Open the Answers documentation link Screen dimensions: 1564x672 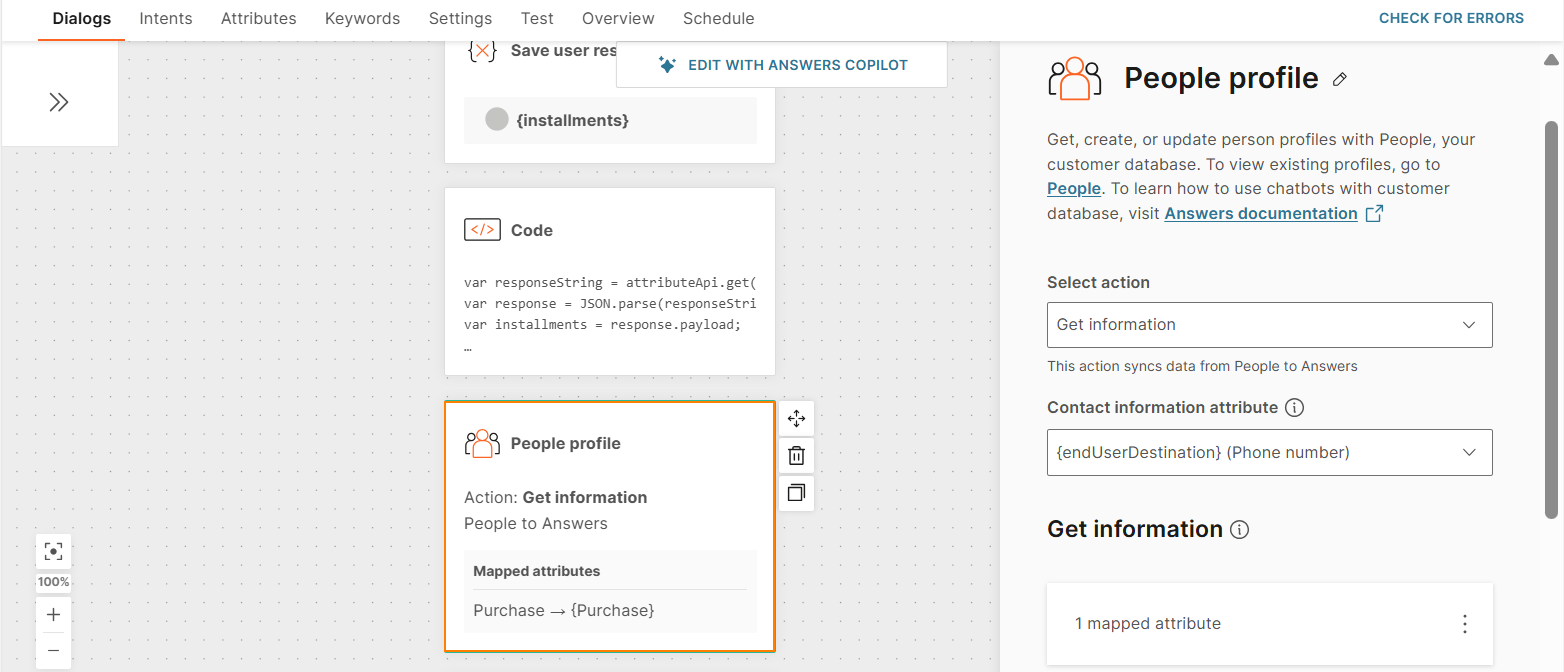pyautogui.click(x=1261, y=213)
